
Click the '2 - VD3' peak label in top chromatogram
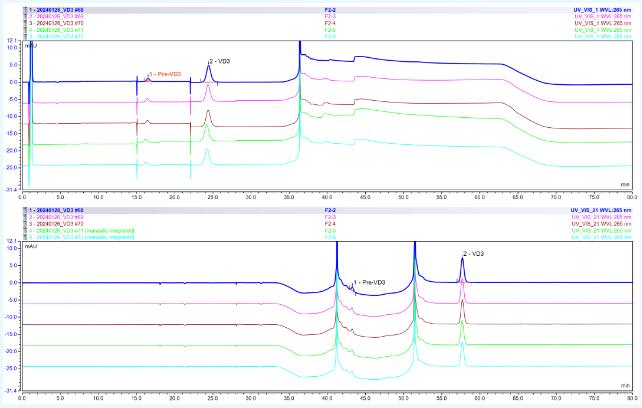(x=220, y=62)
